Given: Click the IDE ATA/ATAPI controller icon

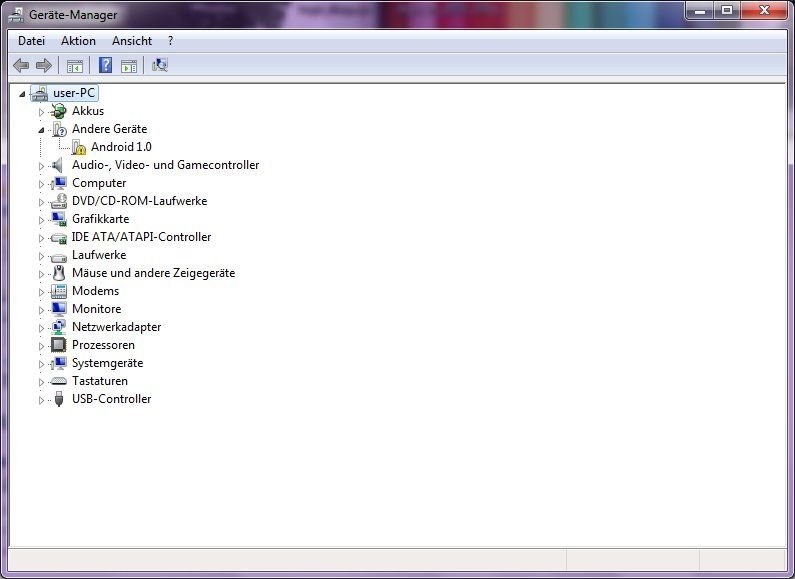Looking at the screenshot, I should pyautogui.click(x=59, y=237).
